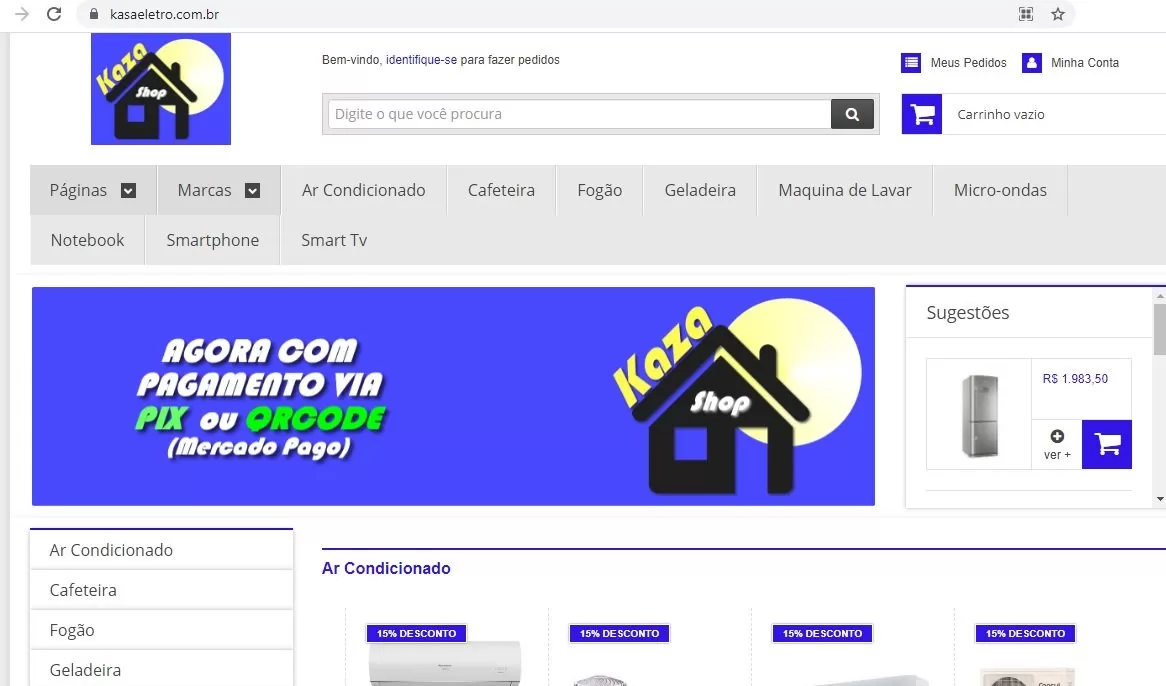Click the browser address bar URL
This screenshot has width=1166, height=686.
click(x=164, y=14)
